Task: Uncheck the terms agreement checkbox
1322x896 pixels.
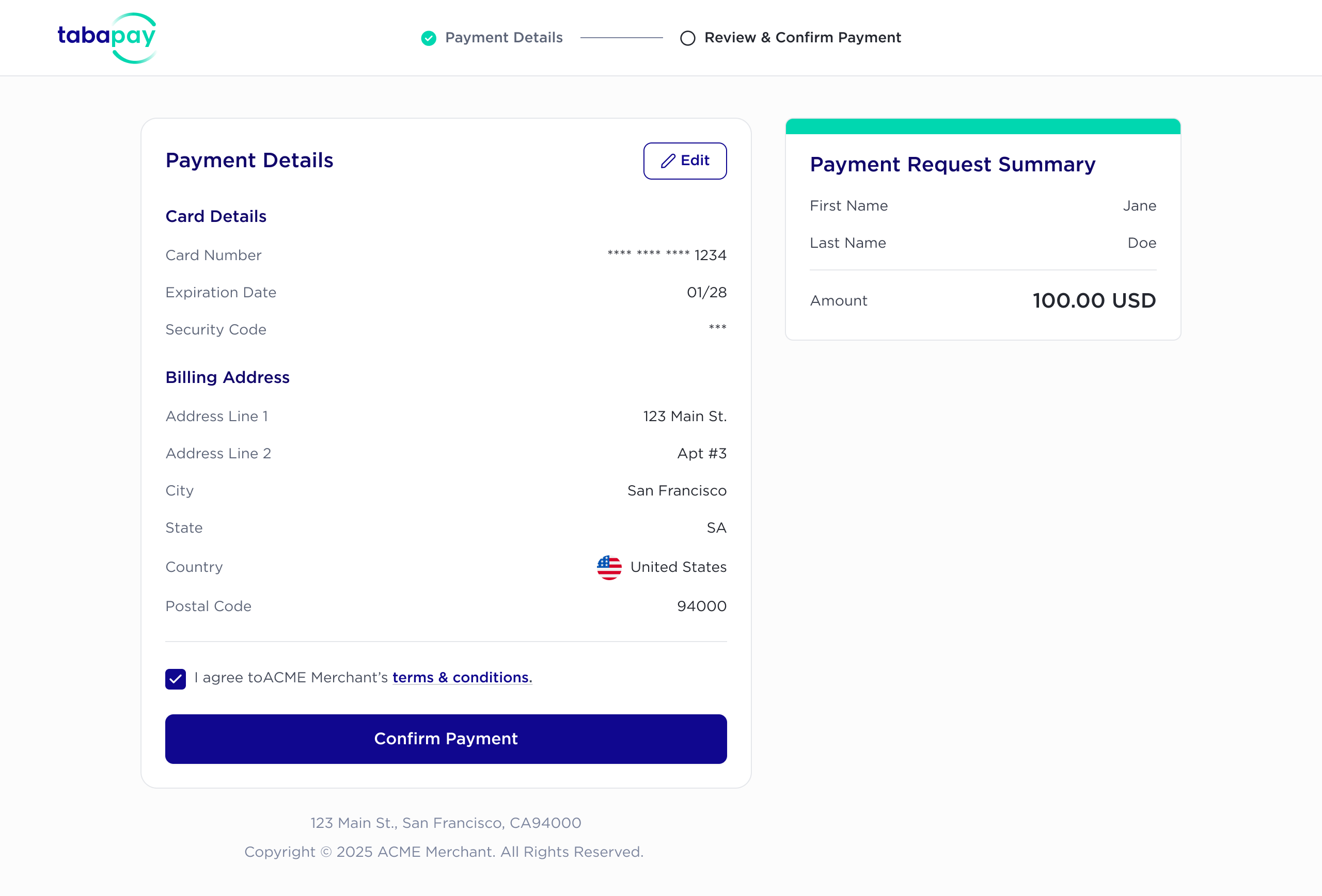Action: [176, 679]
